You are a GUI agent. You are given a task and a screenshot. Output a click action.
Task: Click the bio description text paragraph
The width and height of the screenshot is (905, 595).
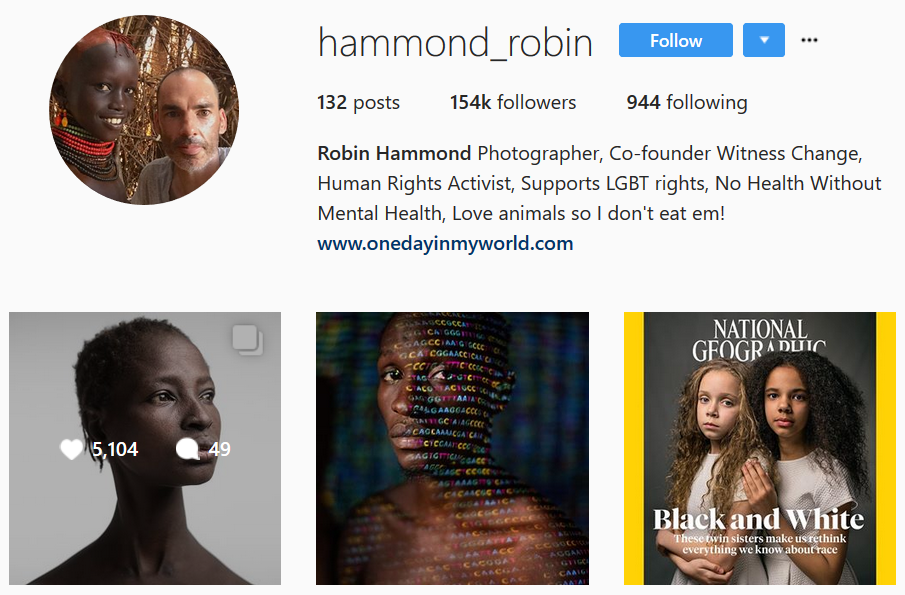[x=599, y=184]
